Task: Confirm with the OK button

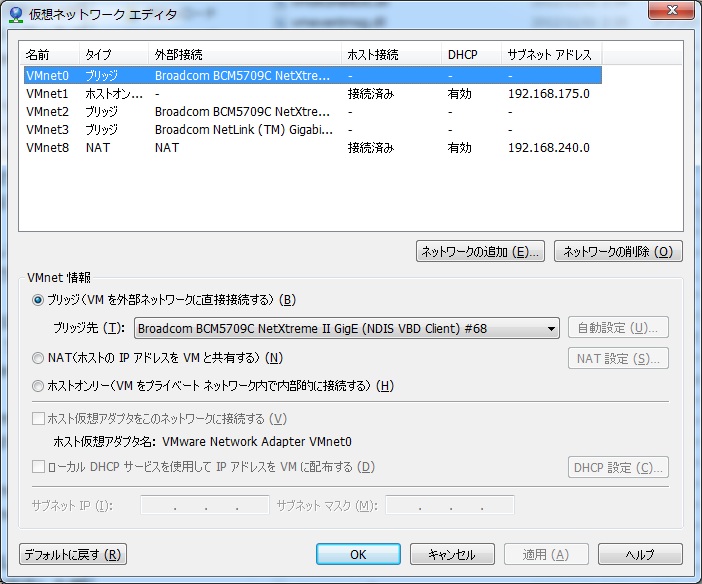Action: click(x=358, y=554)
